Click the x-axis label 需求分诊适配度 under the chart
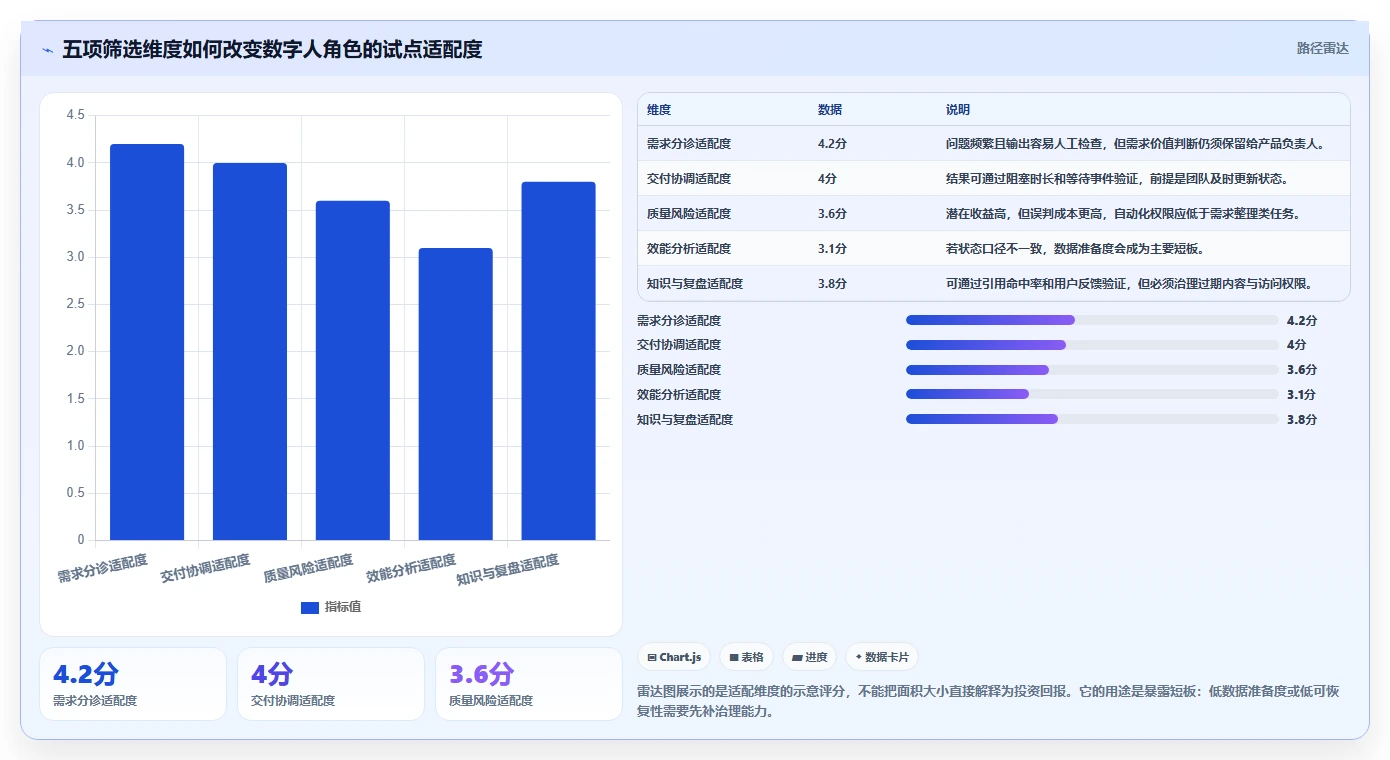1390x760 pixels. click(x=102, y=568)
